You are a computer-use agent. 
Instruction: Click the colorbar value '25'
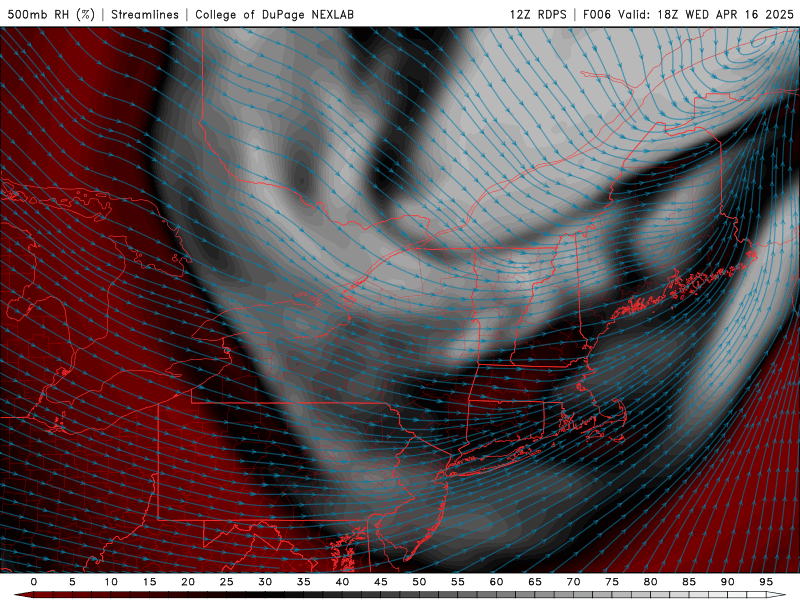click(227, 582)
